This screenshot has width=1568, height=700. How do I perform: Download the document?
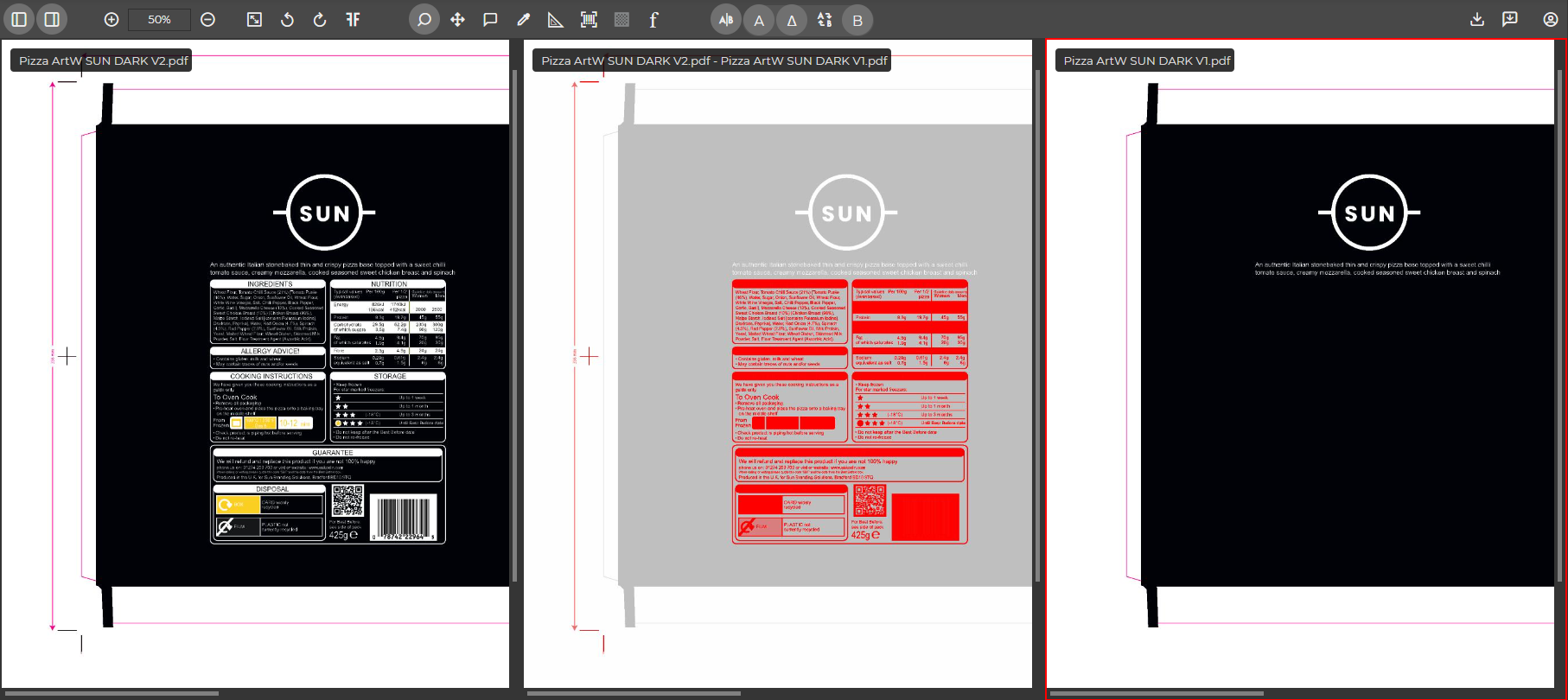[1477, 19]
